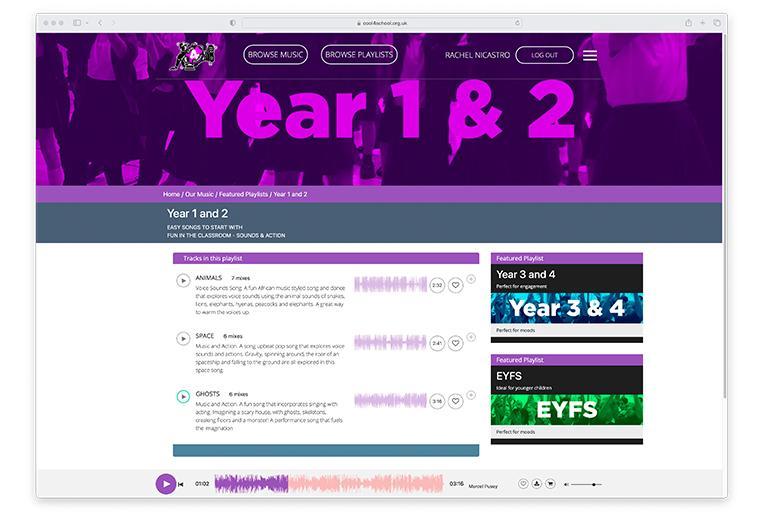
Task: Favourite the Animals track with heart icon
Action: [456, 285]
